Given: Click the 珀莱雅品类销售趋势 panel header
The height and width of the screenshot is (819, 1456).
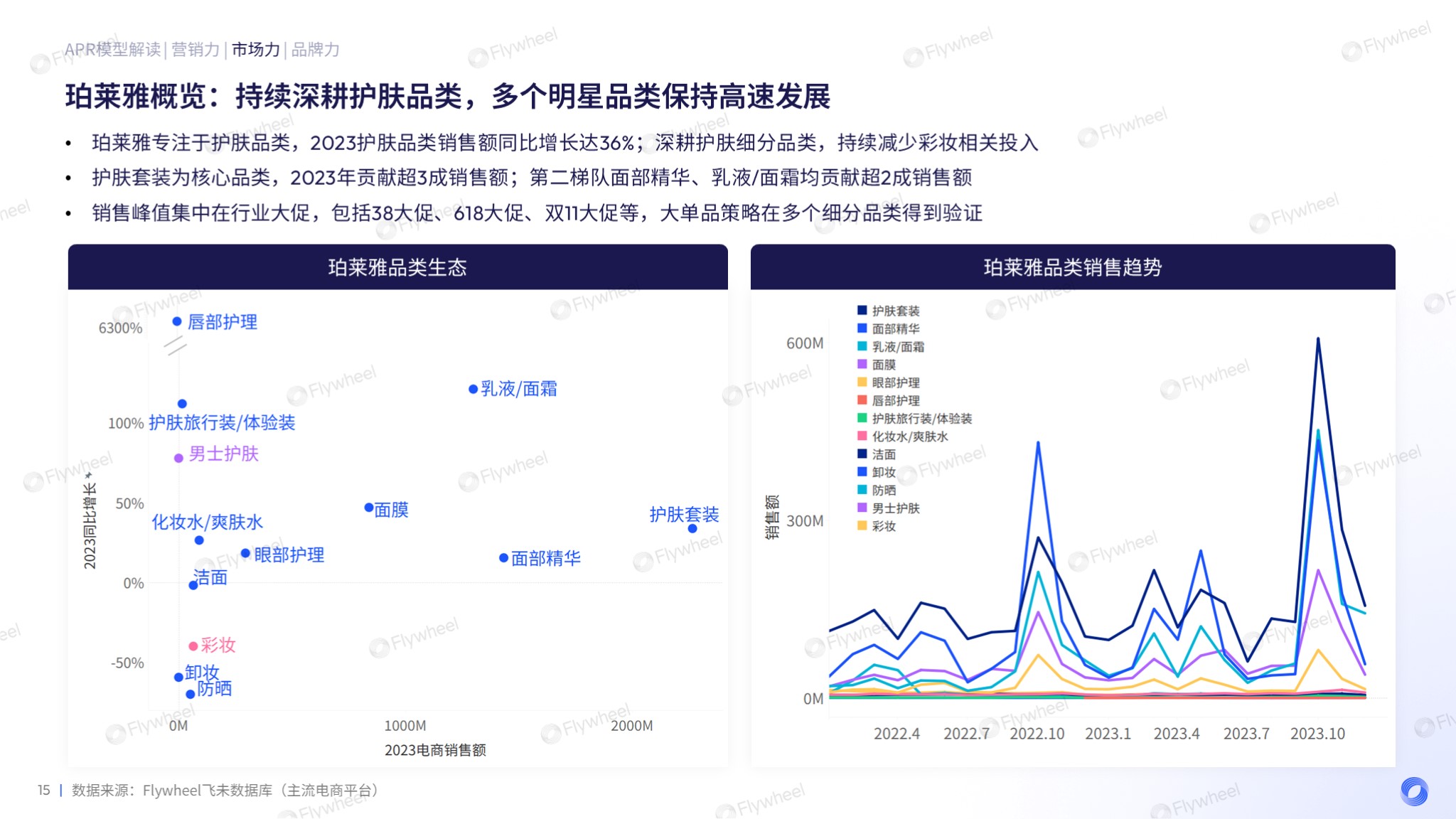Looking at the screenshot, I should pos(1073,267).
